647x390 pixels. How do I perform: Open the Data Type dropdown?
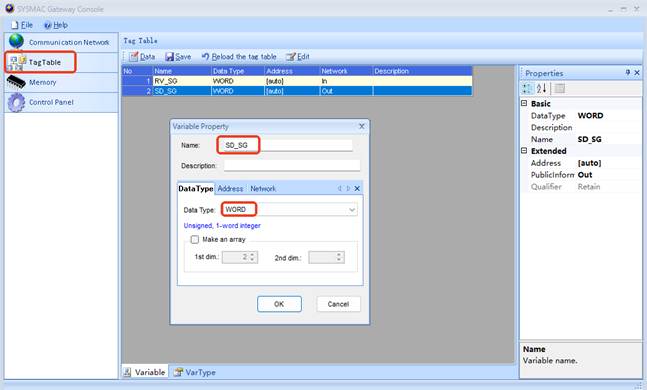point(352,210)
